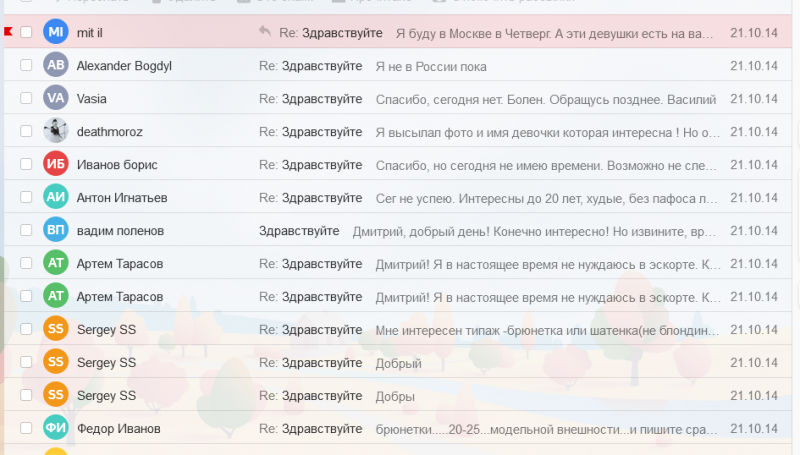Click sender name 'Иванов борис'
The width and height of the screenshot is (800, 455).
pos(117,165)
